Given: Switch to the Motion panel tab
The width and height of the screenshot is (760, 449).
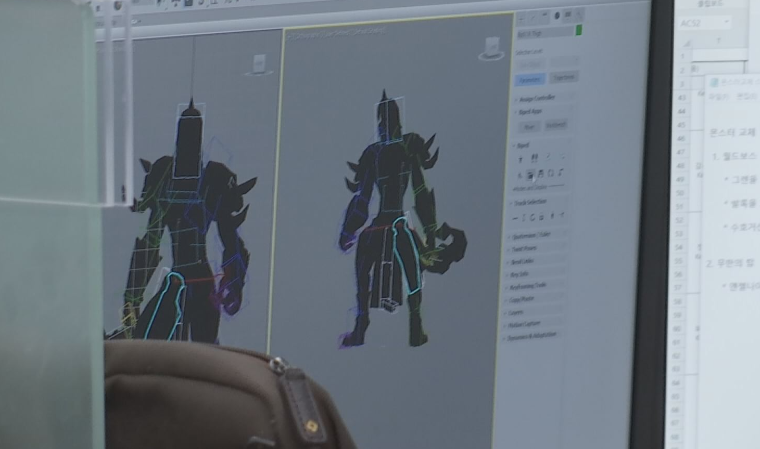Looking at the screenshot, I should [557, 16].
